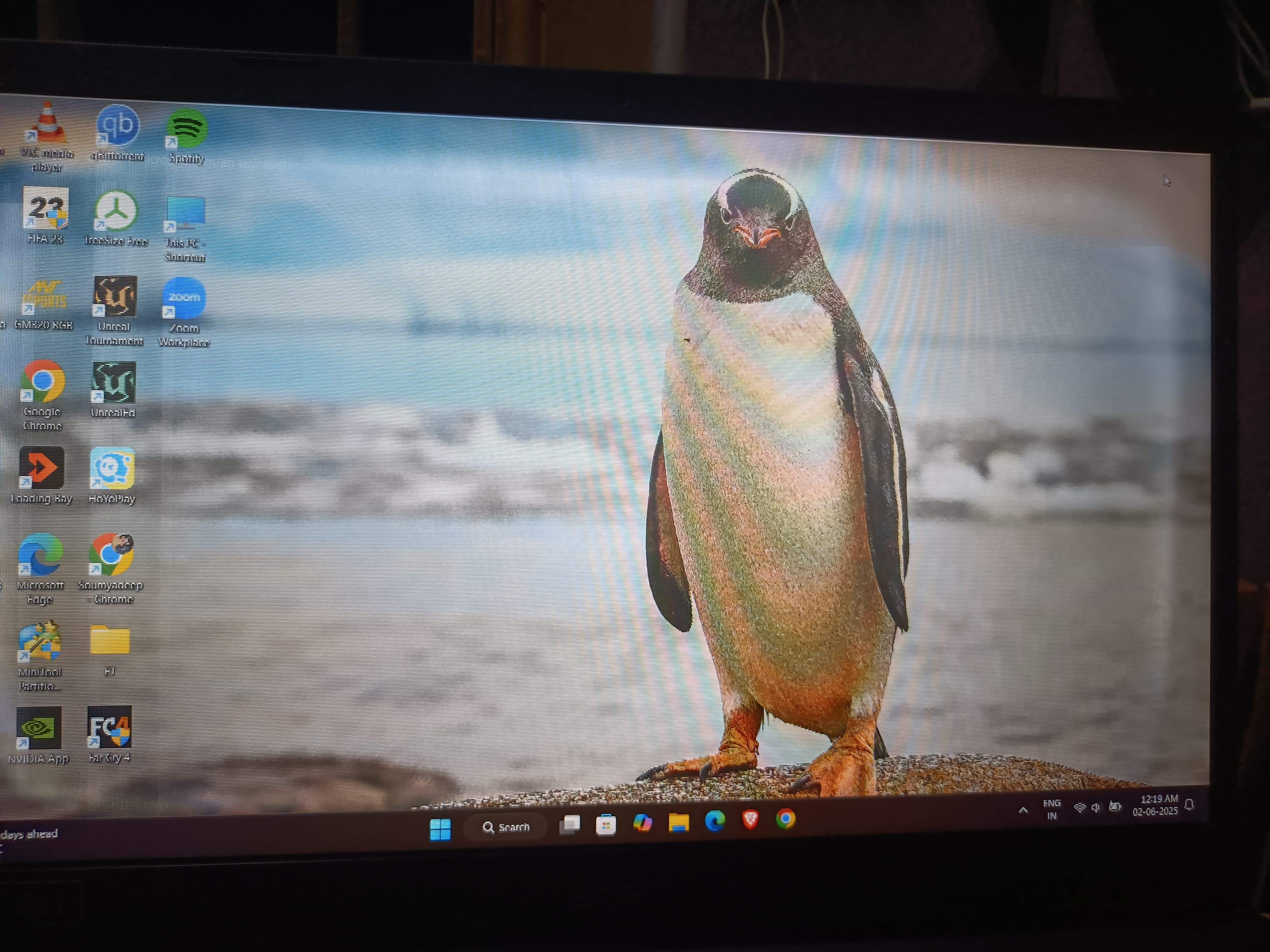
Task: Open the Windows Start menu
Action: 440,829
